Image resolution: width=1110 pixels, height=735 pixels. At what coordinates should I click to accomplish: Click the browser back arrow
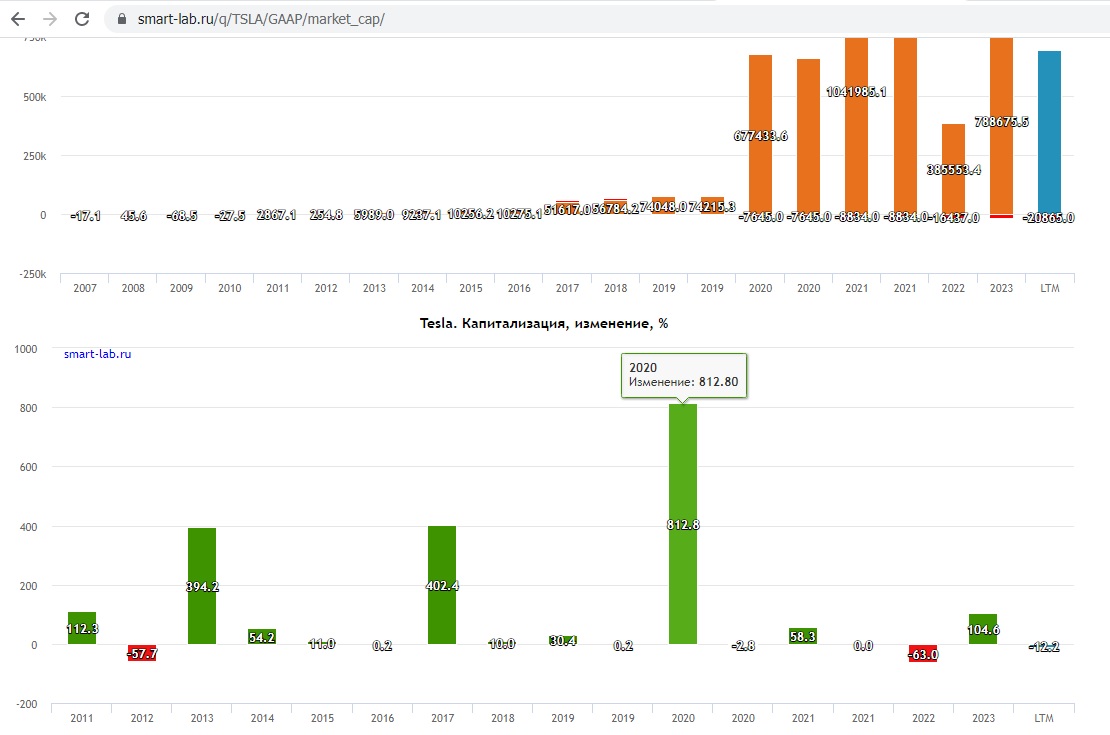pyautogui.click(x=17, y=19)
